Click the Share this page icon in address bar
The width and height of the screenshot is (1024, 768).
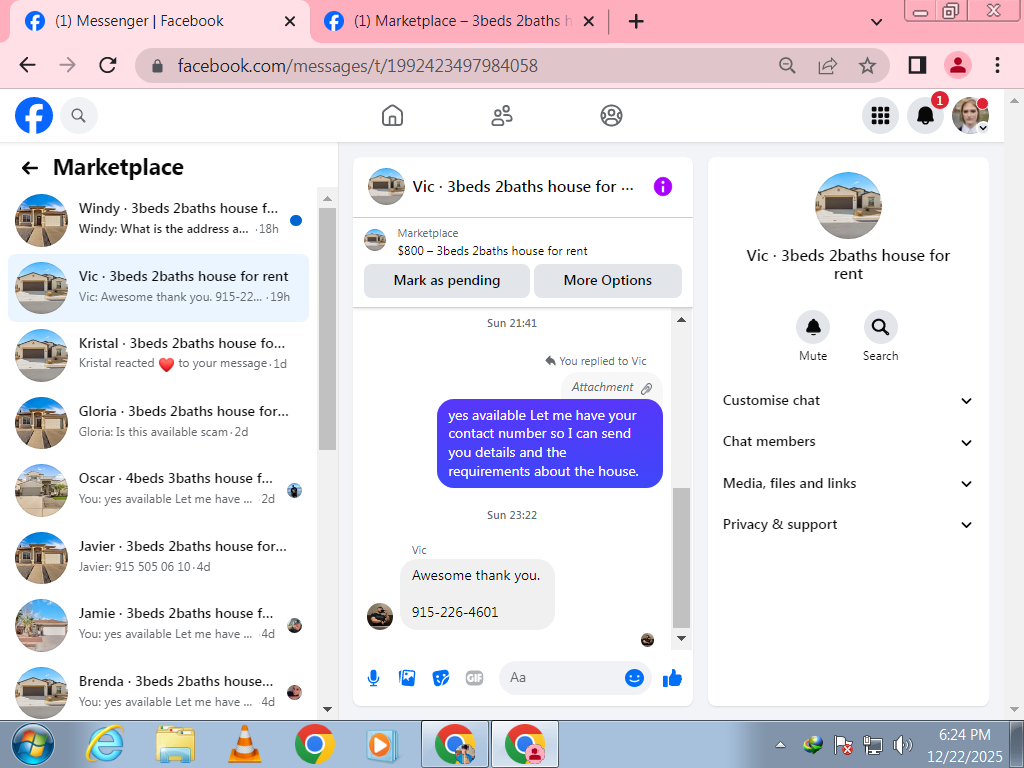827,65
